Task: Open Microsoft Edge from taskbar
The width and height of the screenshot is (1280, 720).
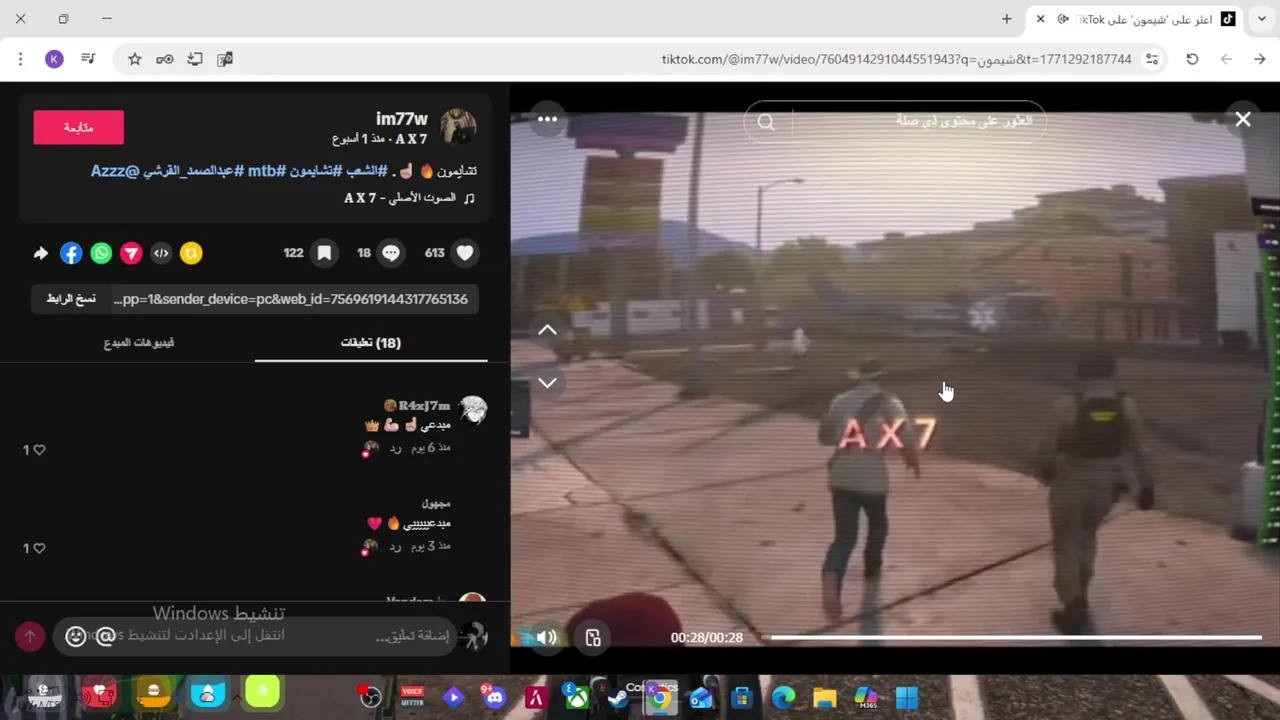Action: point(783,697)
